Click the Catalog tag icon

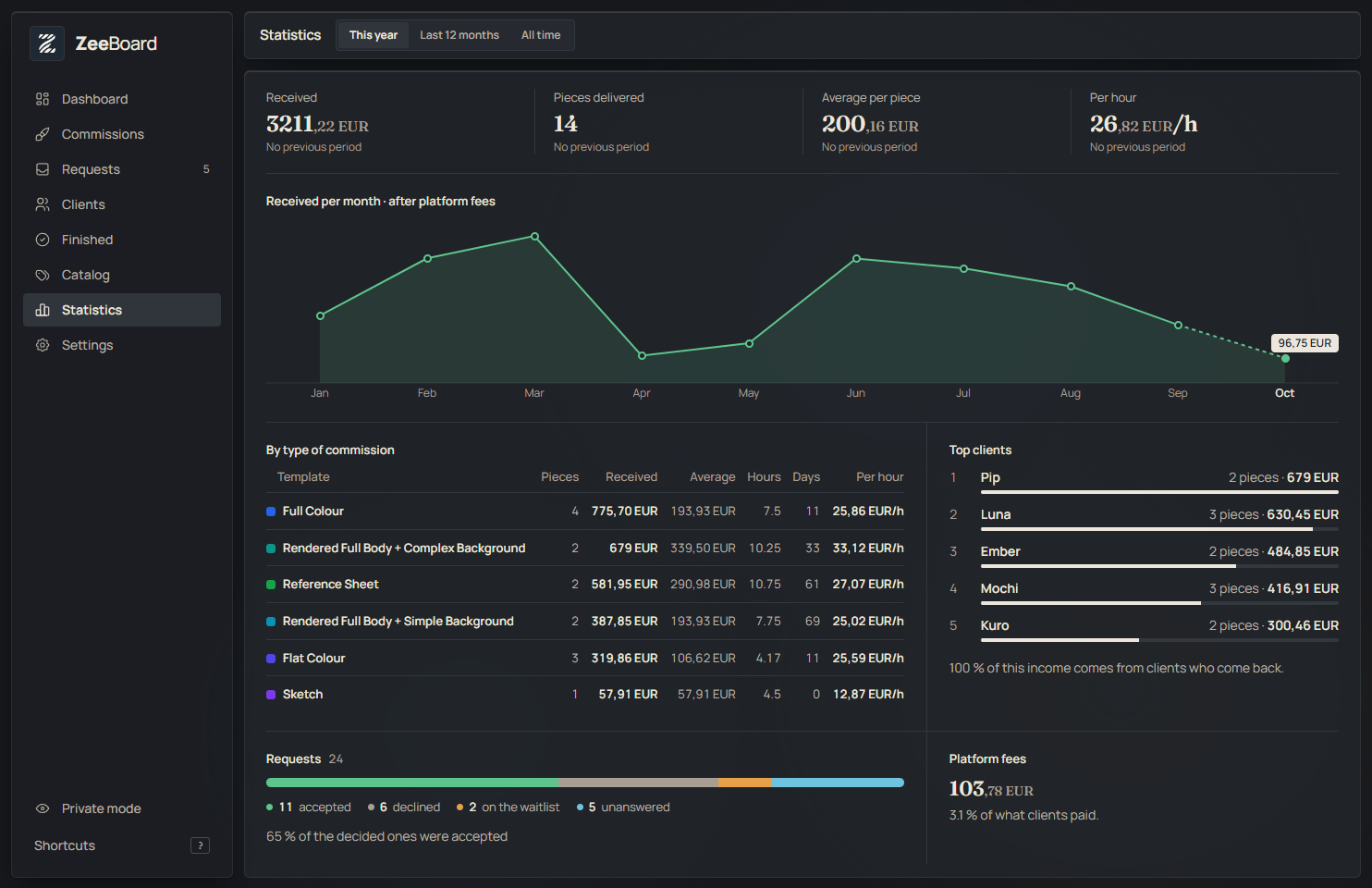[x=43, y=275]
